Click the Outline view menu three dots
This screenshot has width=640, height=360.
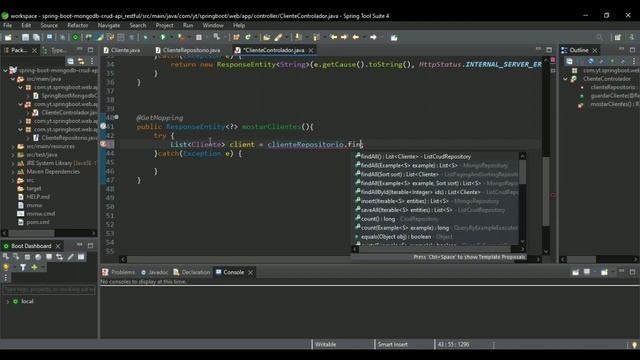pyautogui.click(x=633, y=61)
